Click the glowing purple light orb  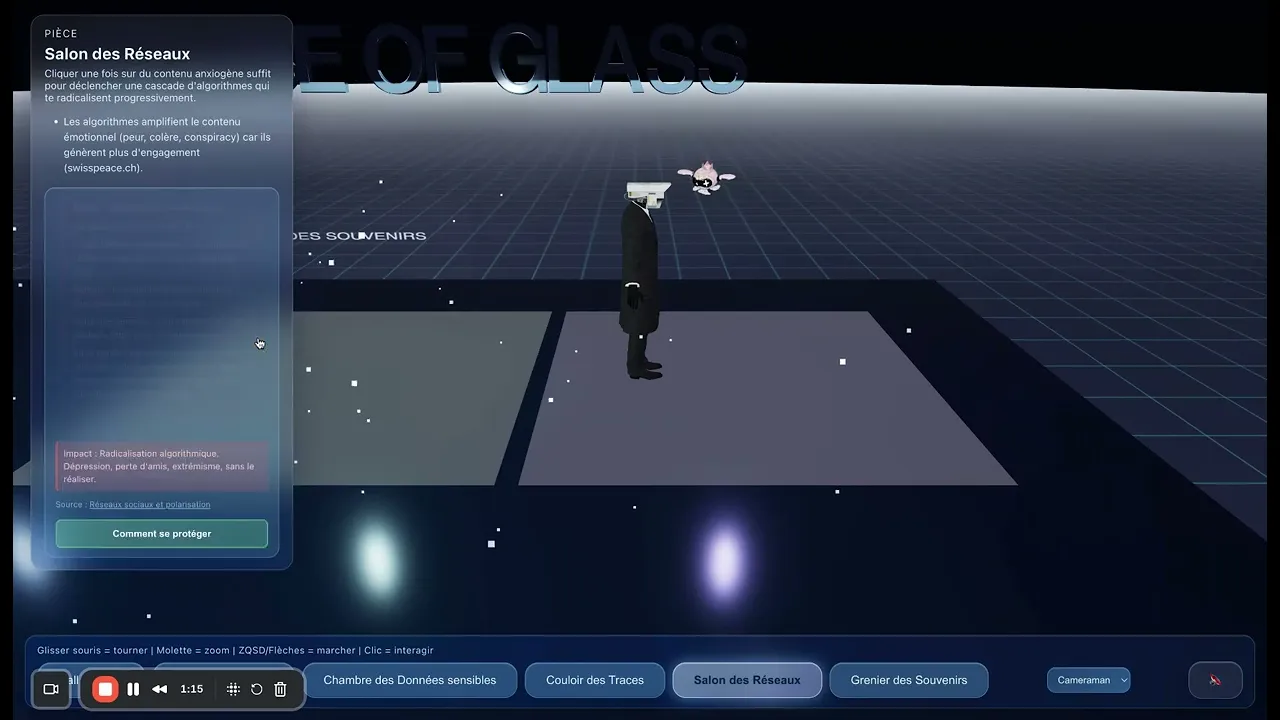coord(726,560)
